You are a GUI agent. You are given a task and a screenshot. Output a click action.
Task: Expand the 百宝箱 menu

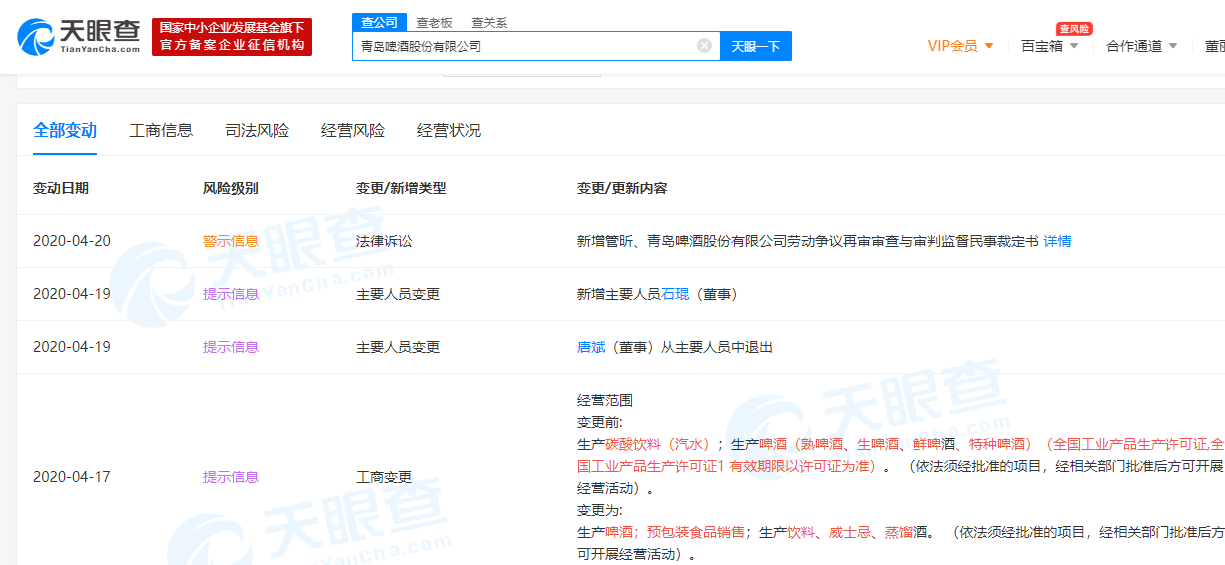1049,46
